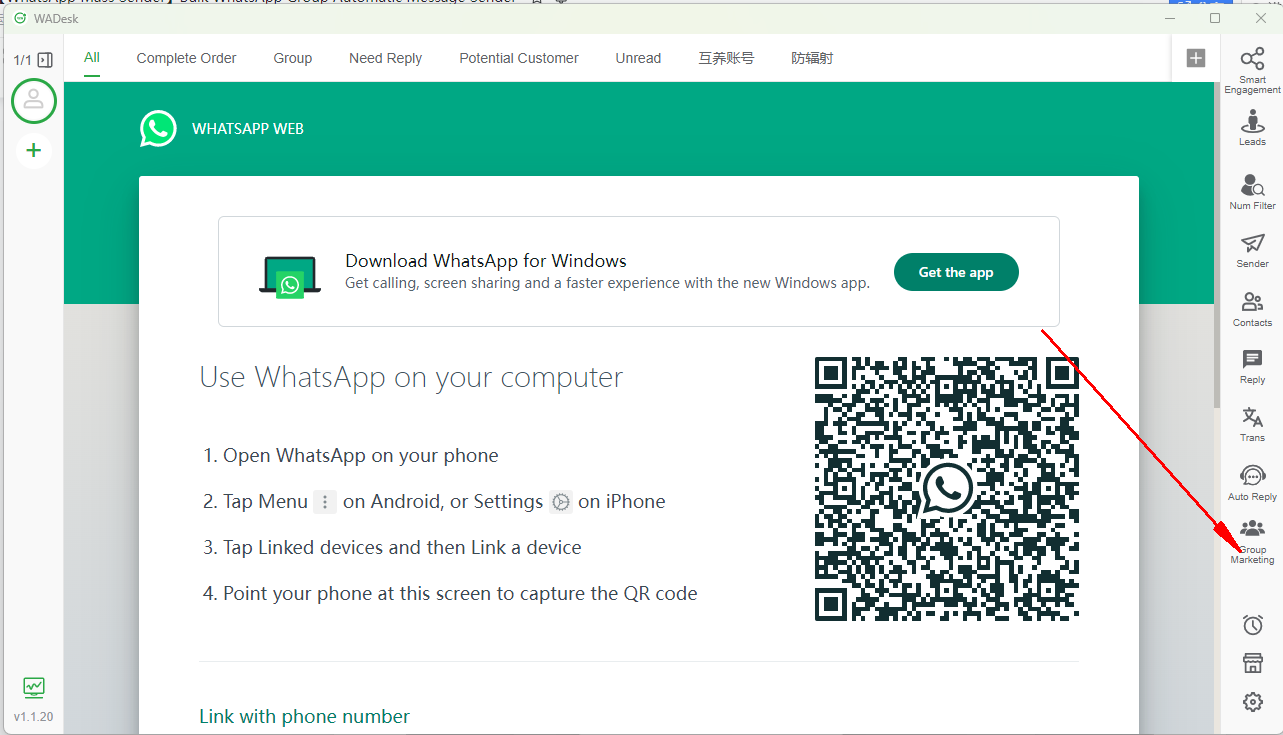Click the plus icon beside the tabs

[x=1195, y=58]
